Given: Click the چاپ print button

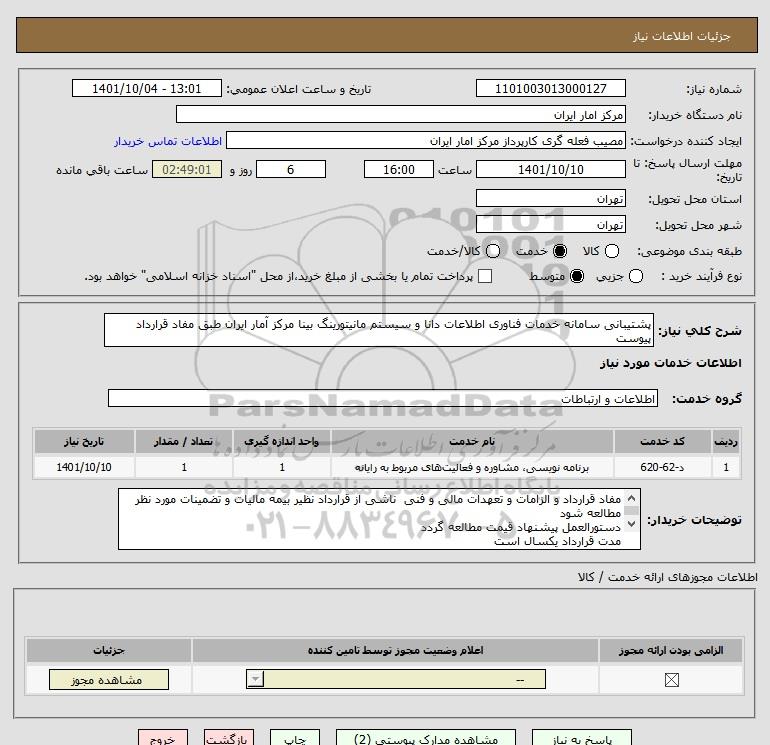Looking at the screenshot, I should 295,738.
